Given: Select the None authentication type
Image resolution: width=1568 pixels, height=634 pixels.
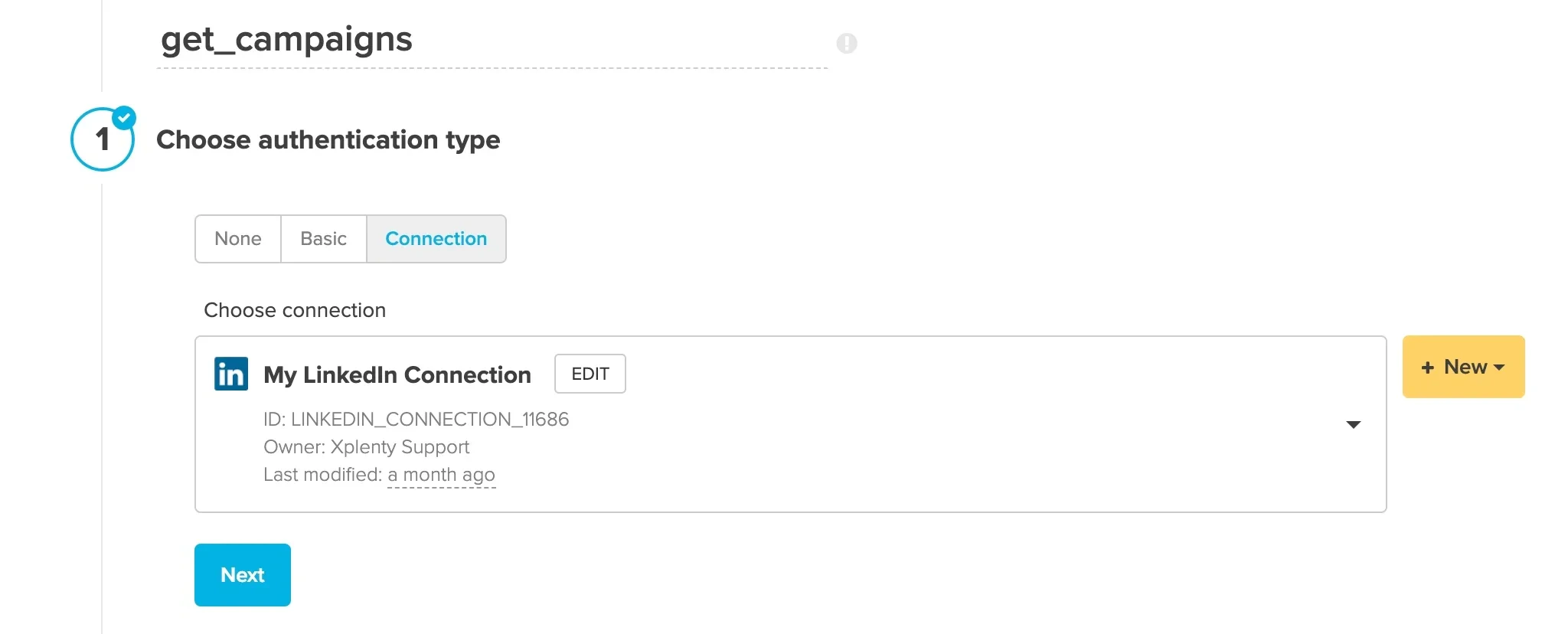Looking at the screenshot, I should [x=237, y=239].
